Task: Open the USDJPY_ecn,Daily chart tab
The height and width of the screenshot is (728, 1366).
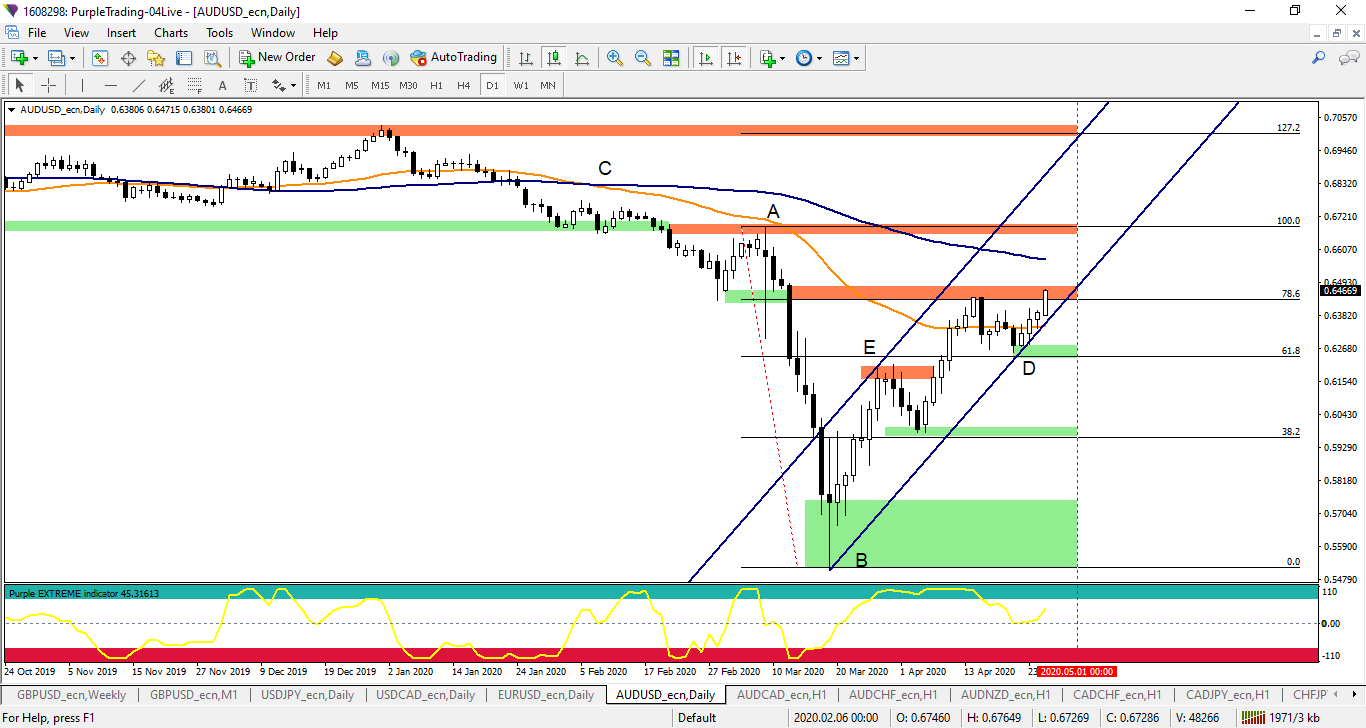Action: [x=307, y=694]
